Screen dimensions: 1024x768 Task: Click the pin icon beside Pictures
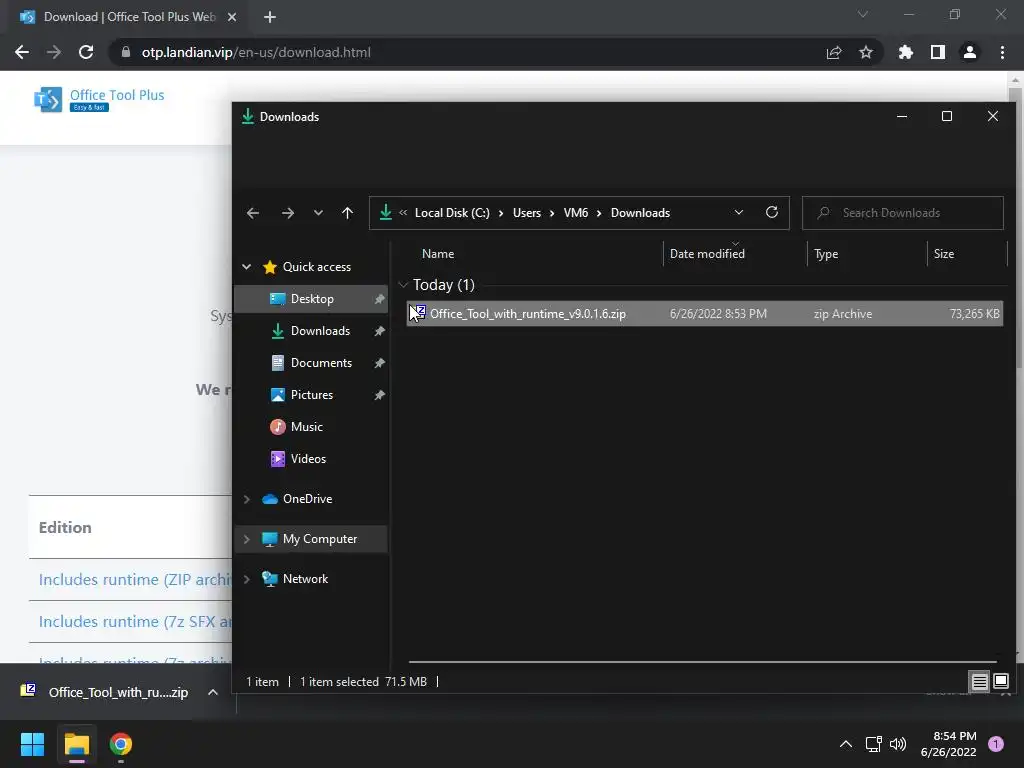[379, 394]
